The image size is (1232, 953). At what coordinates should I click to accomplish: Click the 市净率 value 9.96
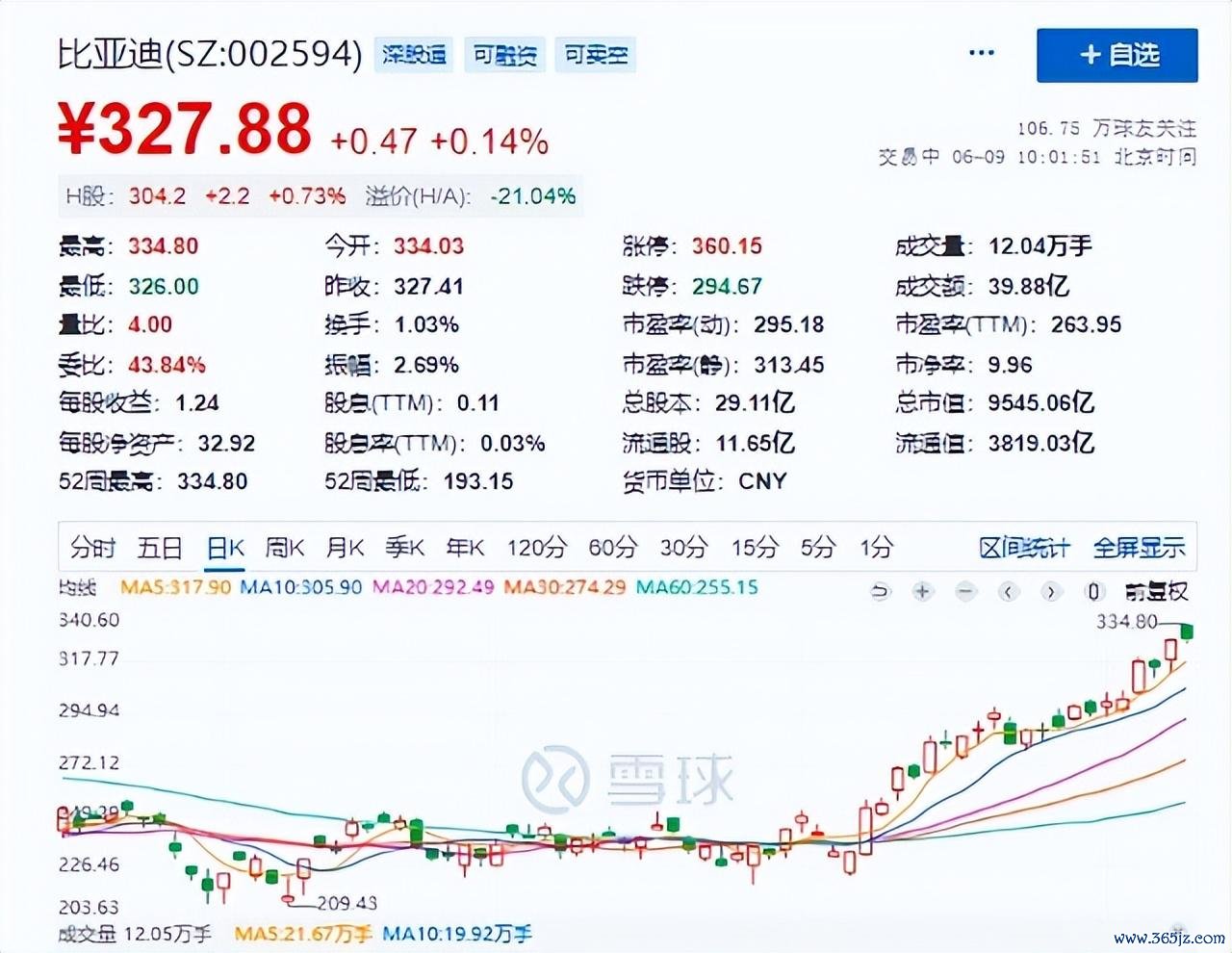click(1010, 365)
